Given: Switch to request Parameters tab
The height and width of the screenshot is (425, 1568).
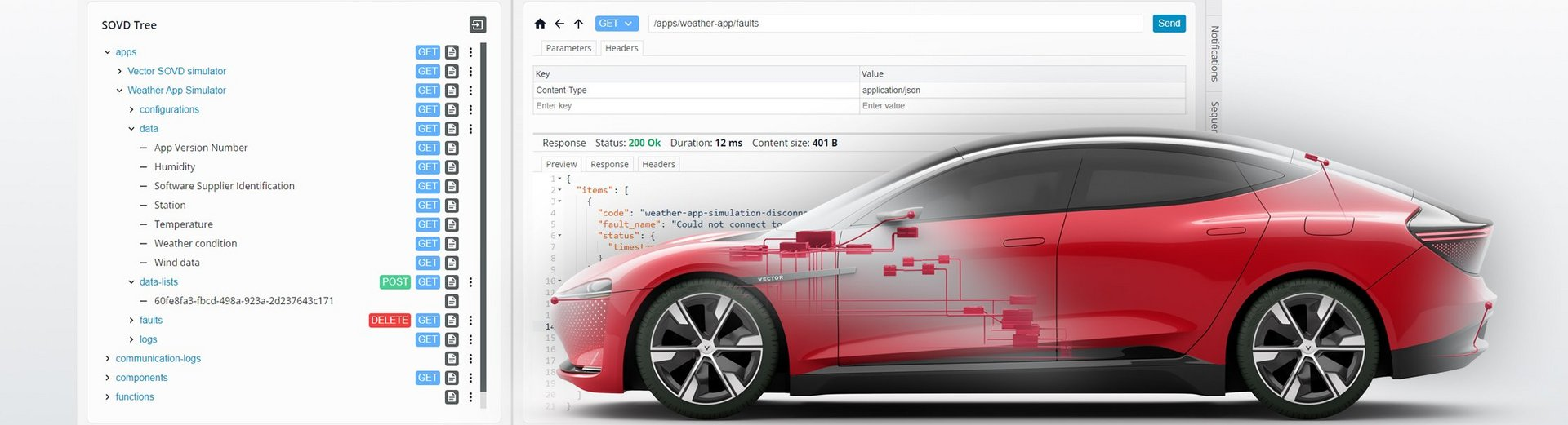Looking at the screenshot, I should pyautogui.click(x=568, y=48).
